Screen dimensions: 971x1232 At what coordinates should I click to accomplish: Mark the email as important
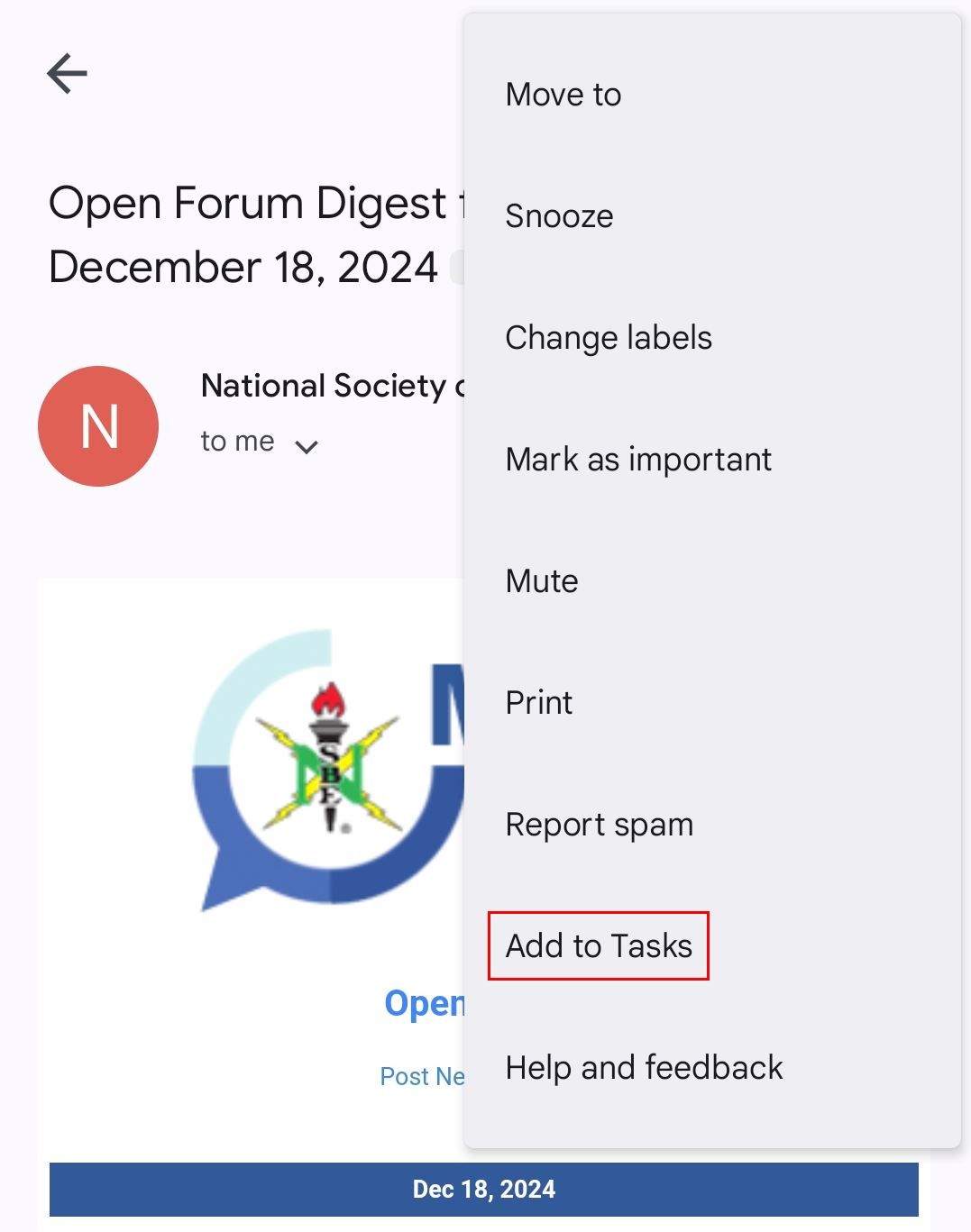637,459
